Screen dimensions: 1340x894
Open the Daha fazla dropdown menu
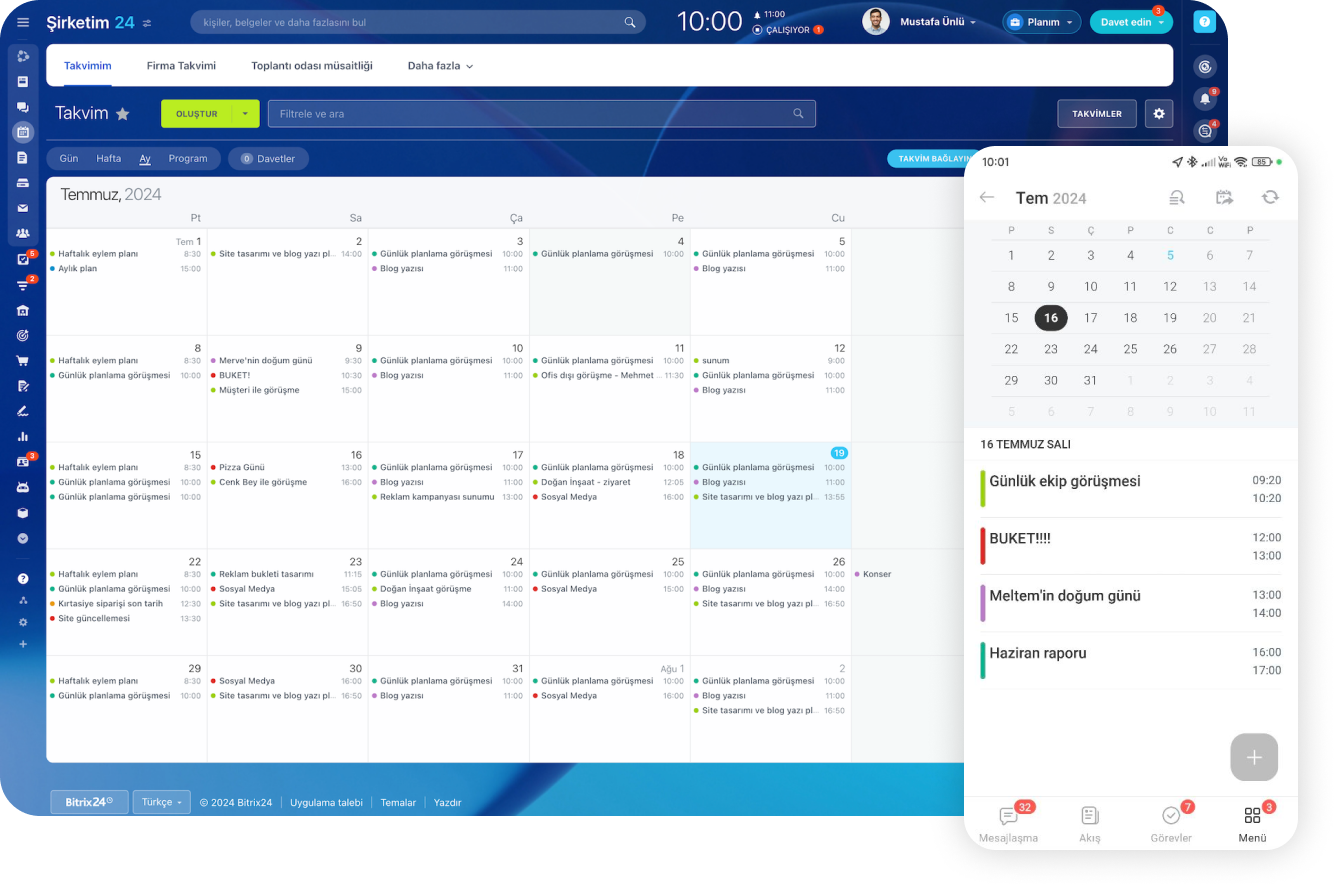point(440,66)
